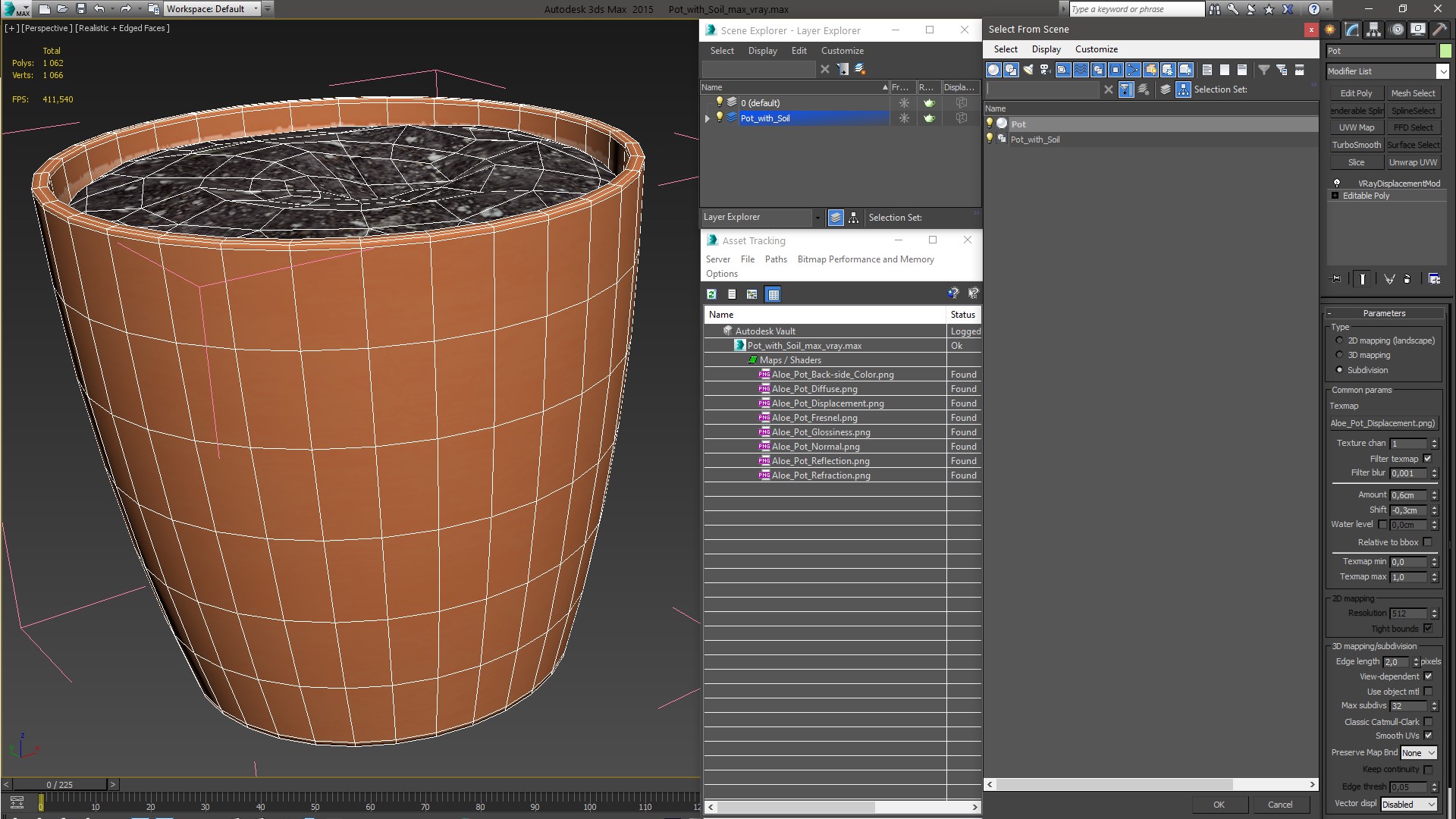Click the select none icon in Select From Scene
1456x819 pixels.
click(1225, 70)
